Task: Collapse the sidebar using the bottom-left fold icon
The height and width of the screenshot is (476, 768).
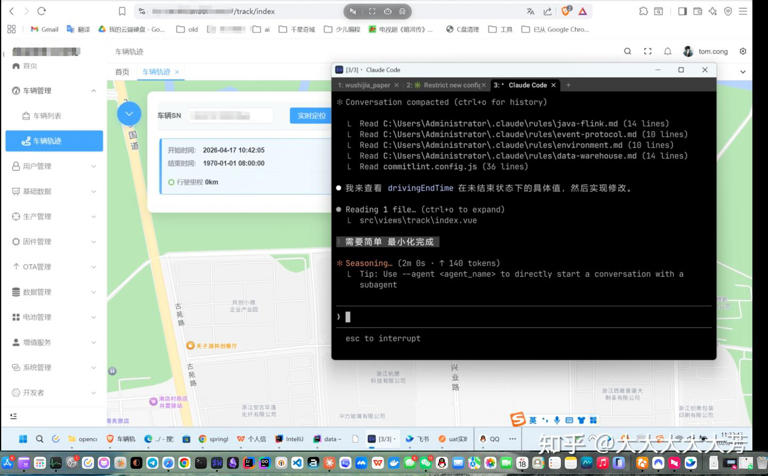Action: [14, 416]
